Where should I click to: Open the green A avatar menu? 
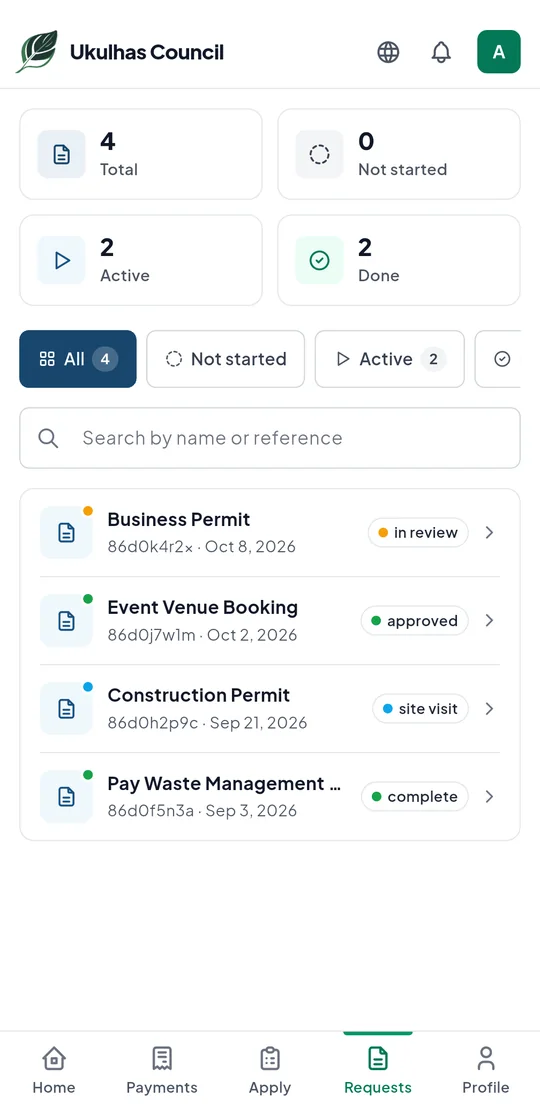coord(499,52)
